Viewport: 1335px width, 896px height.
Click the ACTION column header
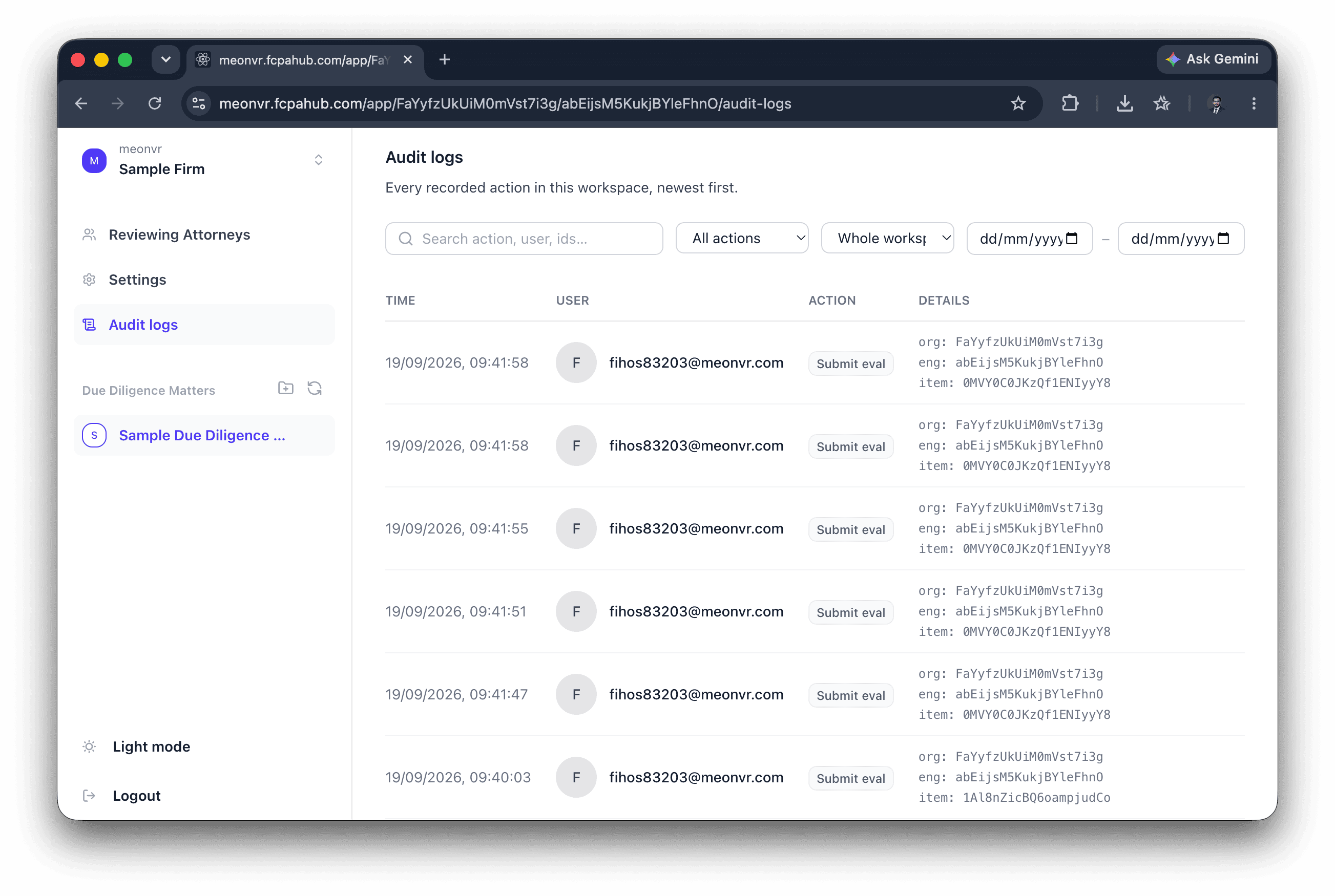(x=832, y=301)
